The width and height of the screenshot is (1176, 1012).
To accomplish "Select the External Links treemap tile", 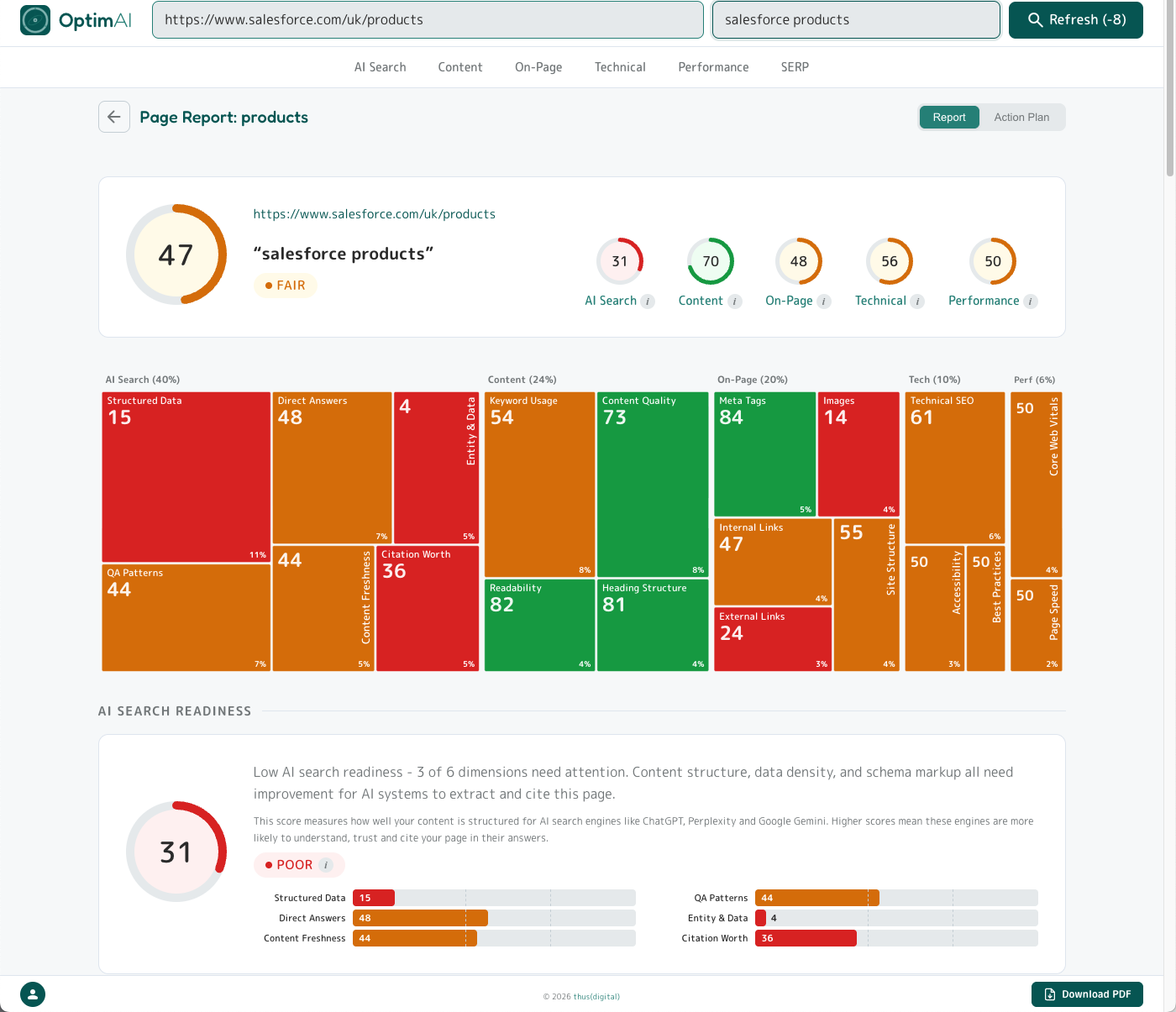I will 773,640.
